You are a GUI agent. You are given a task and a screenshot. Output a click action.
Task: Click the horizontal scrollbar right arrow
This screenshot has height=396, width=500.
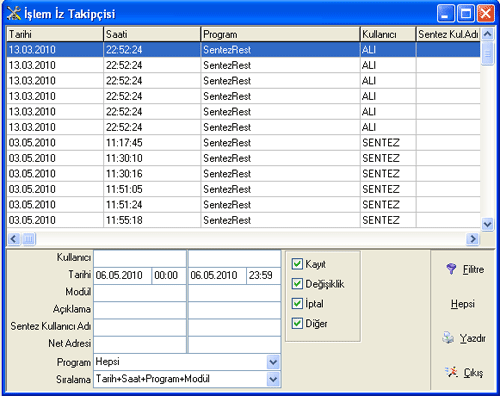[x=473, y=239]
